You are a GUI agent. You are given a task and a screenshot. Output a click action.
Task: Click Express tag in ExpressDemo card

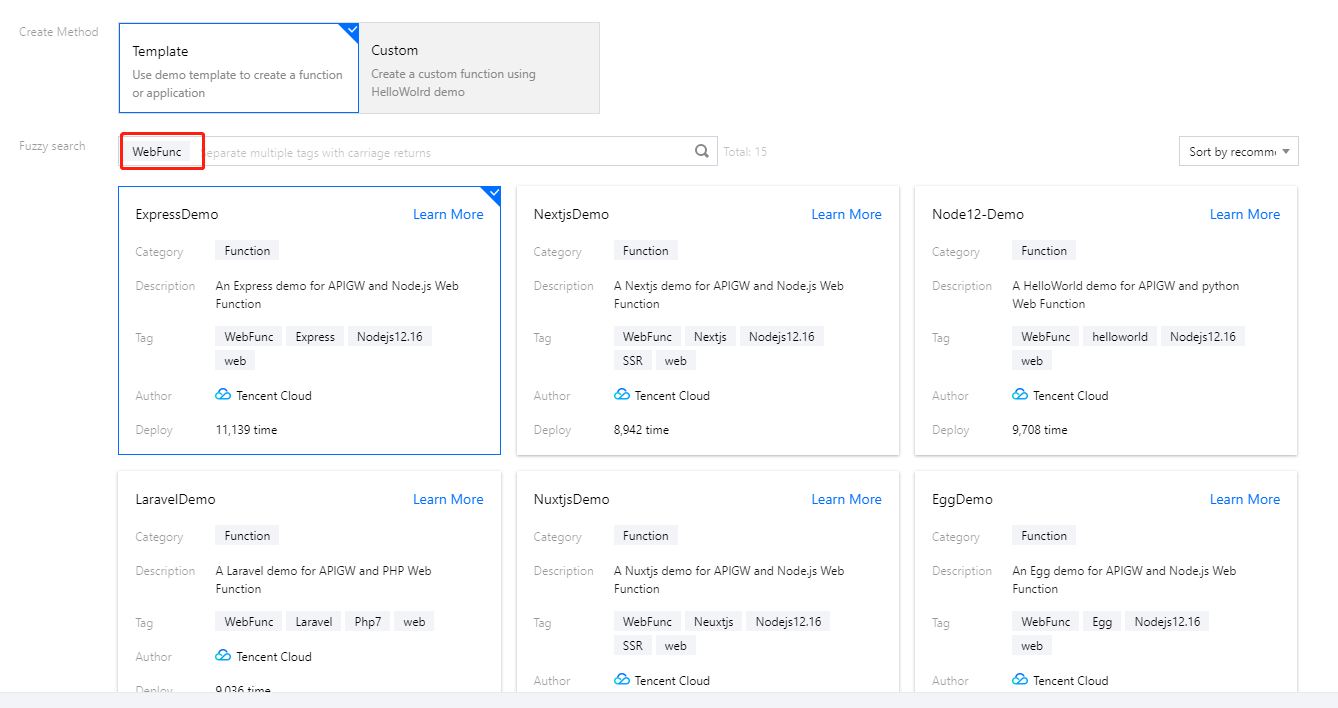point(315,337)
